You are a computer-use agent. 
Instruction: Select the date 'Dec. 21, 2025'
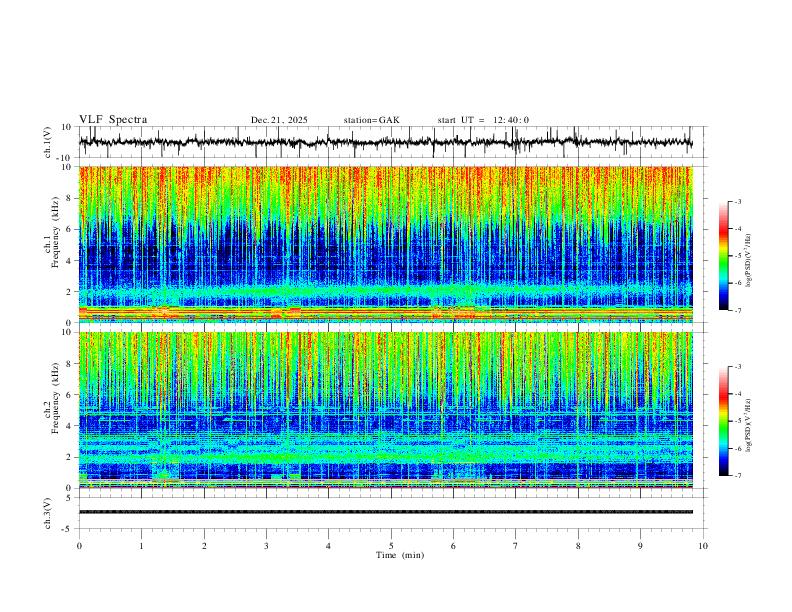279,120
